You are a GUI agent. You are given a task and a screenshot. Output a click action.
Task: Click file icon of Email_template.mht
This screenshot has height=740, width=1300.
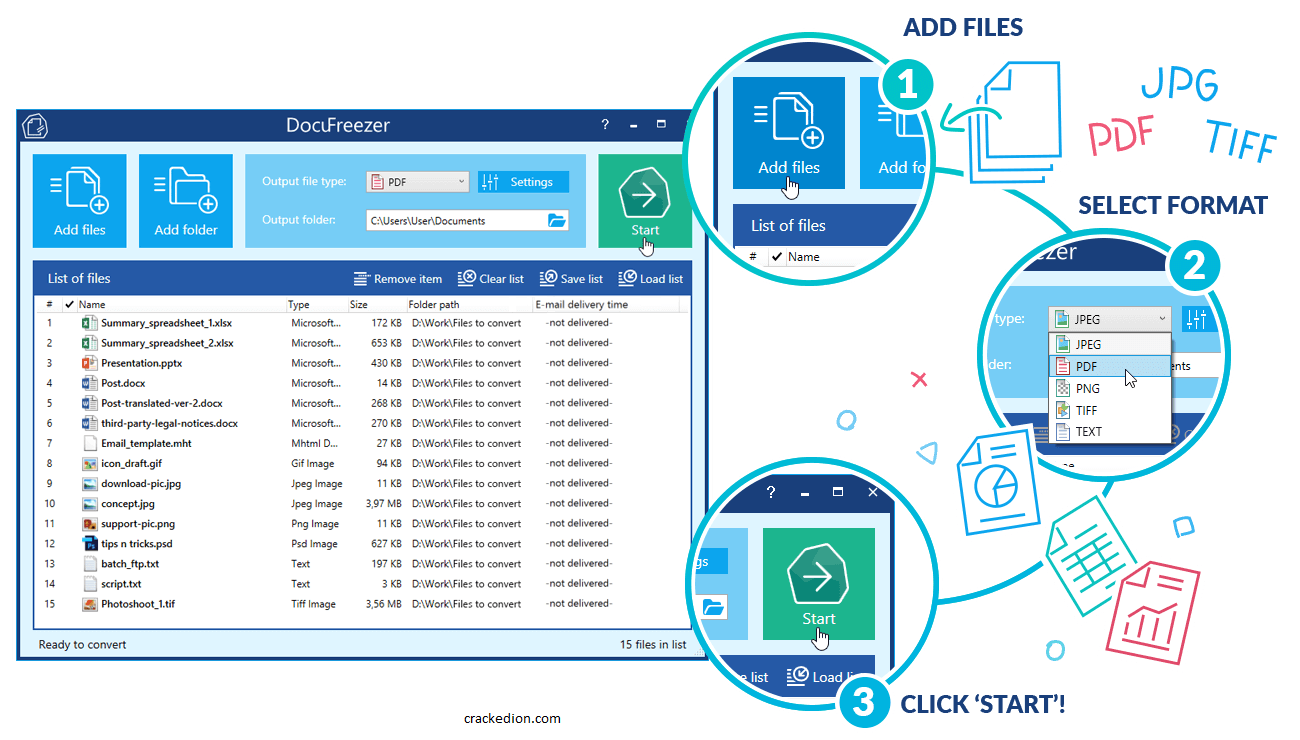[90, 443]
